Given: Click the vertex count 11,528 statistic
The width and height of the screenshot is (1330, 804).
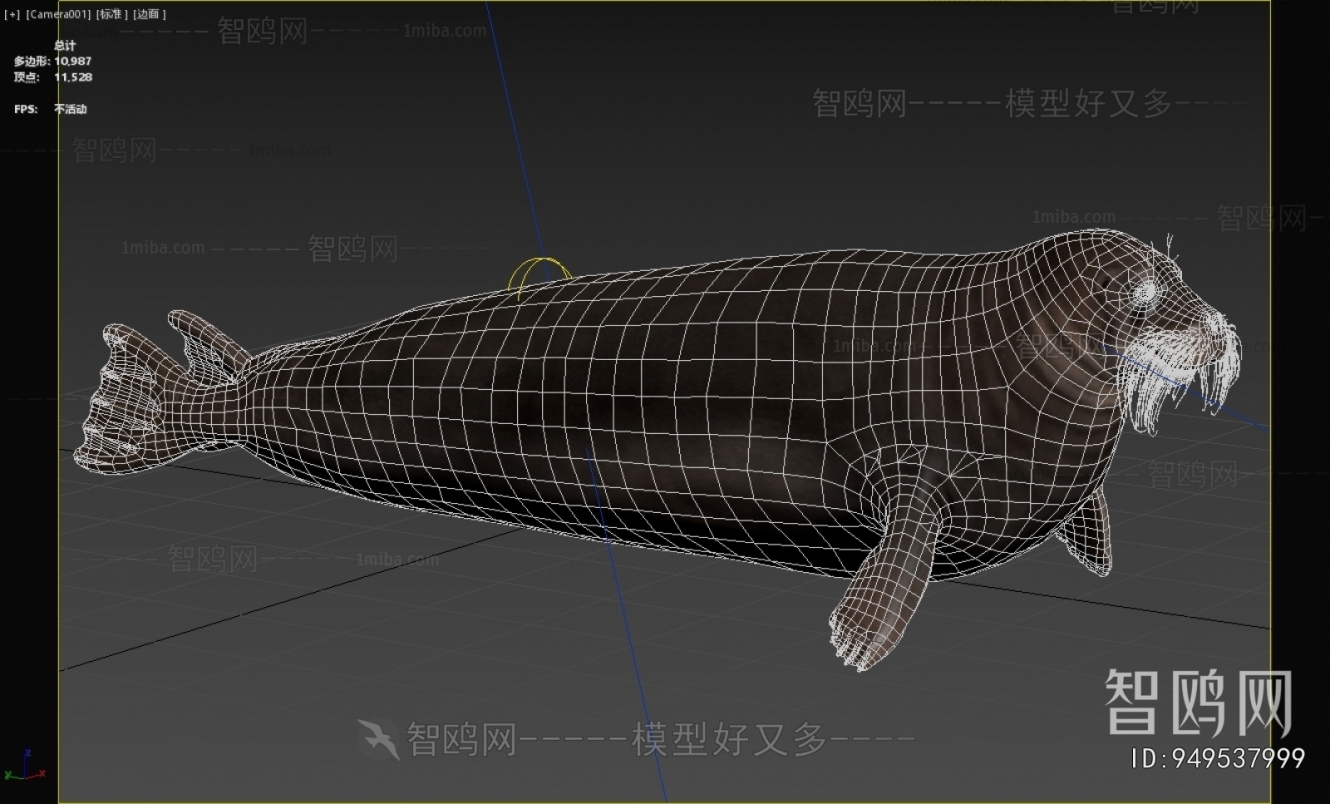Looking at the screenshot, I should (x=73, y=77).
